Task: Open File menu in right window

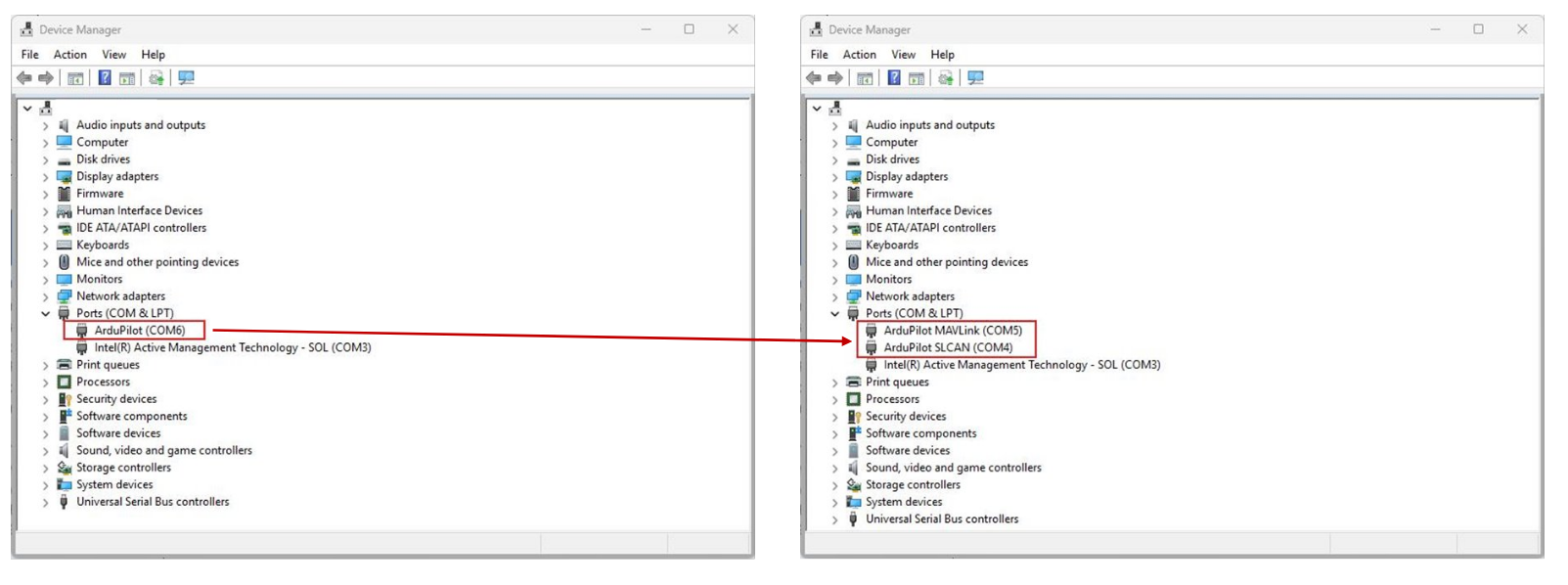Action: (x=819, y=55)
